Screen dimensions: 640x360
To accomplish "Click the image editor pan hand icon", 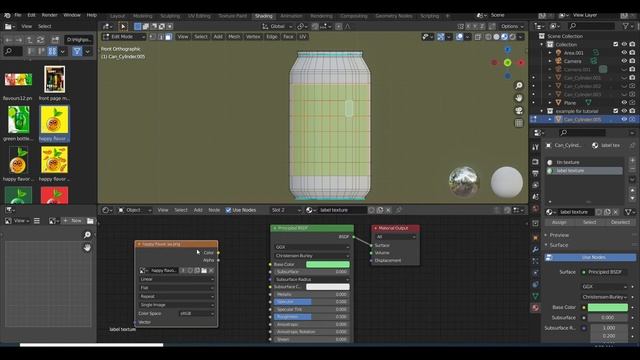I will (87, 248).
